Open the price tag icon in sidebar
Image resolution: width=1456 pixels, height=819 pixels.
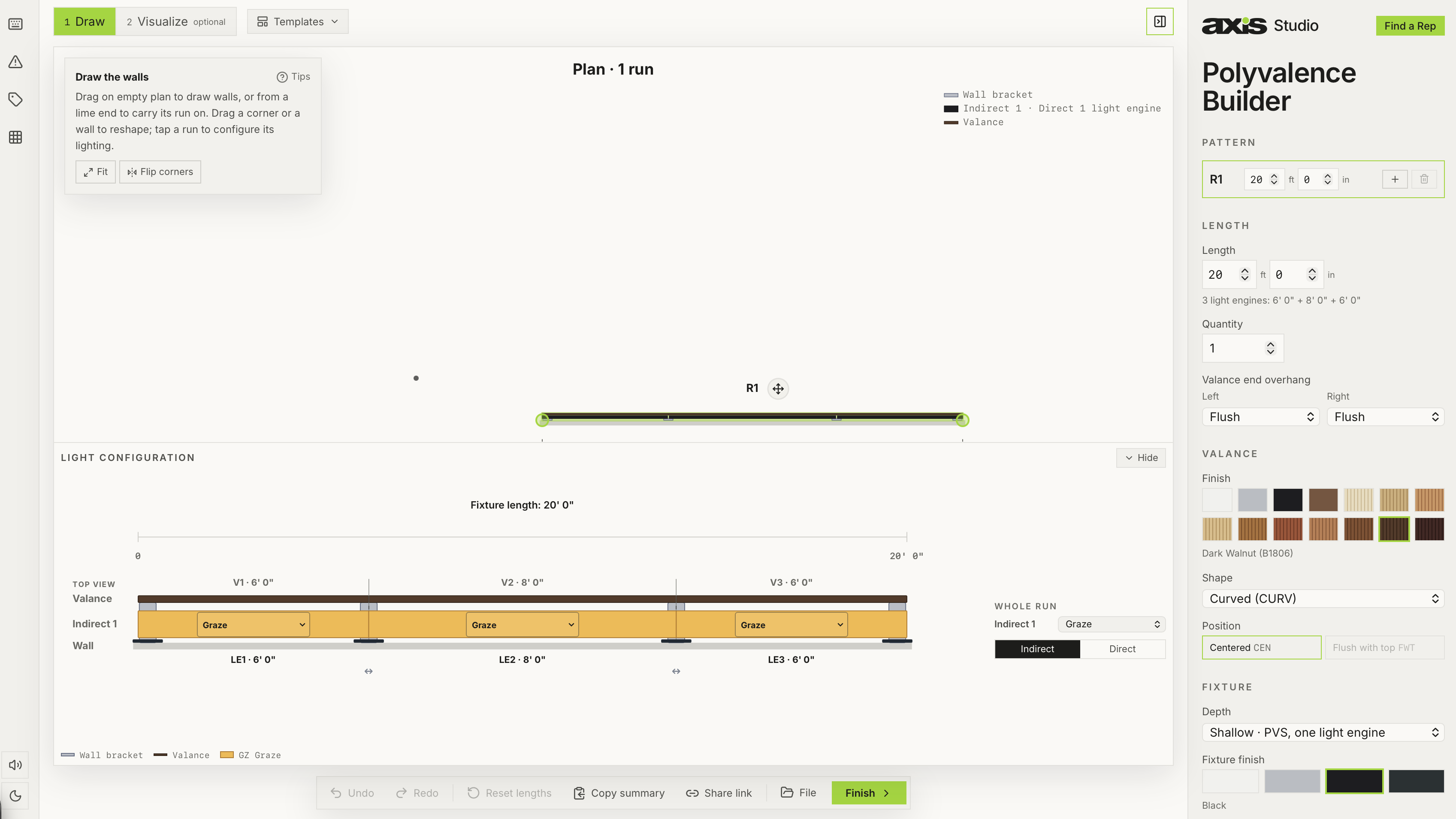[15, 99]
